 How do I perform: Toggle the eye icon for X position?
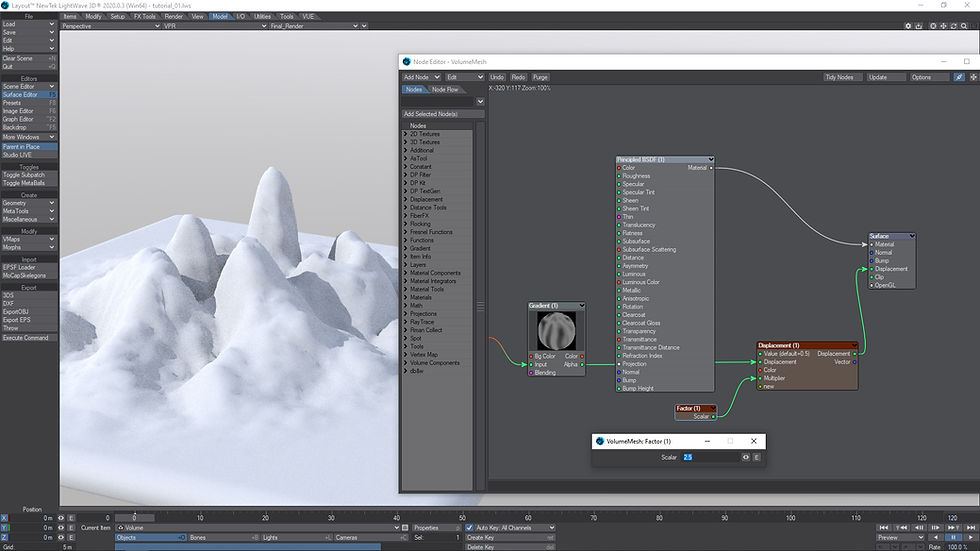[61, 518]
